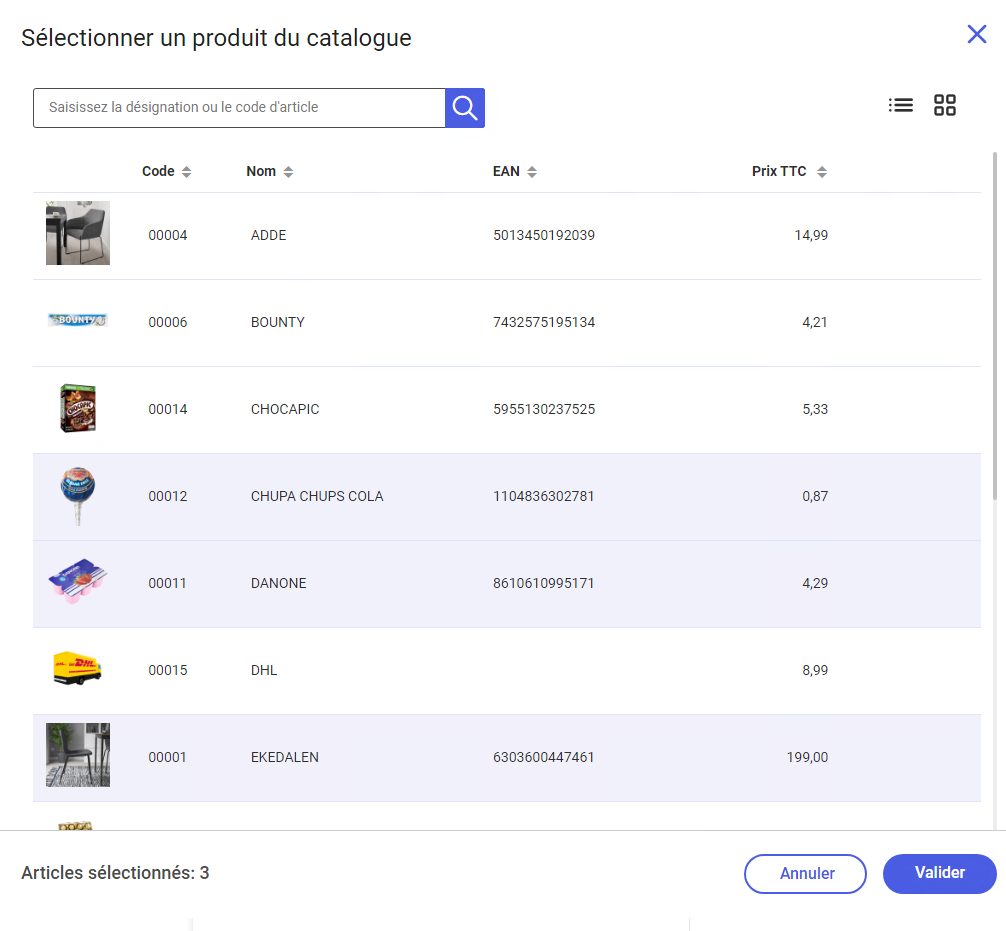Click price 4,21
The width and height of the screenshot is (1006, 931).
point(815,322)
